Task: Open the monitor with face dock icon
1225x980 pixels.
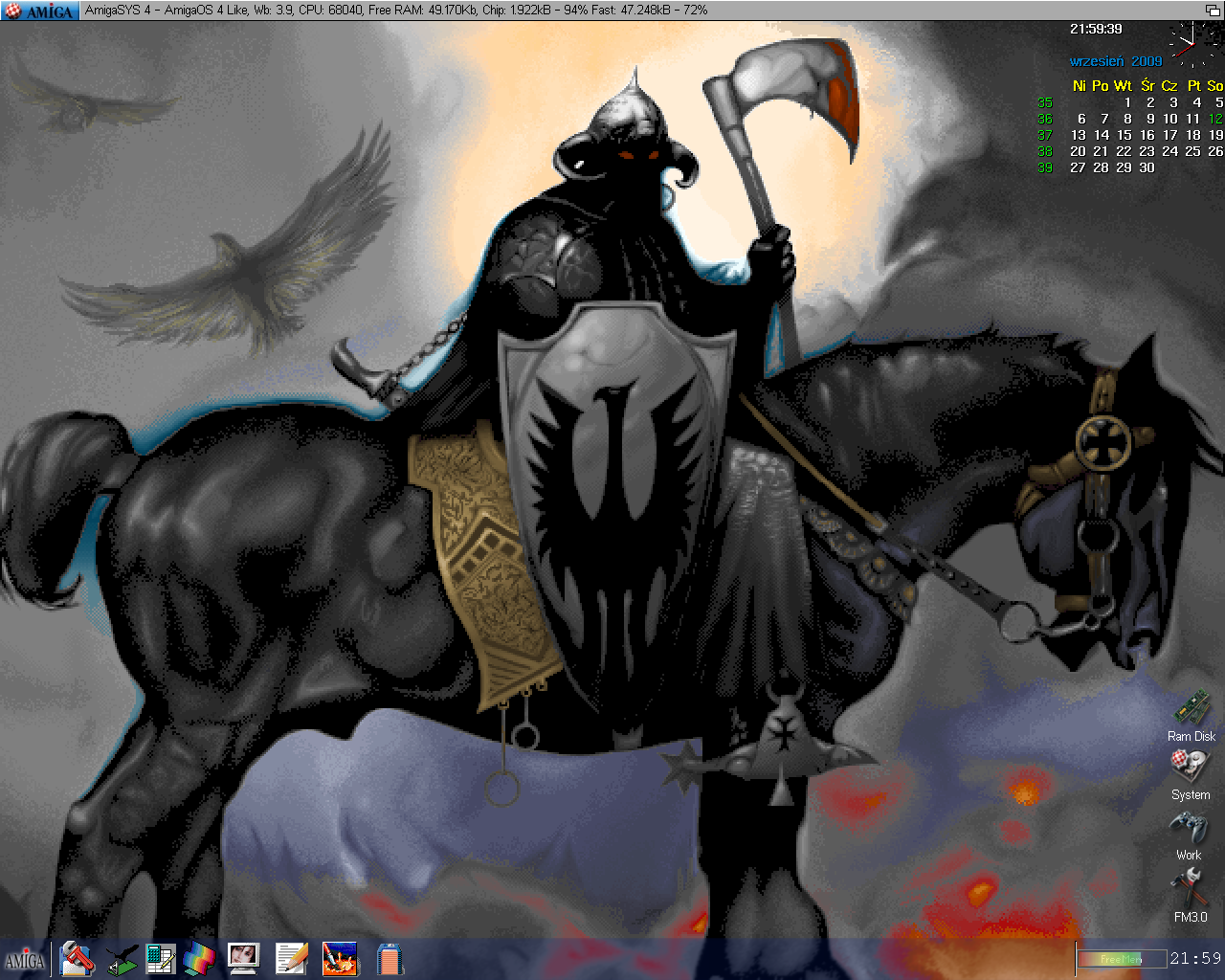Action: coord(243,959)
